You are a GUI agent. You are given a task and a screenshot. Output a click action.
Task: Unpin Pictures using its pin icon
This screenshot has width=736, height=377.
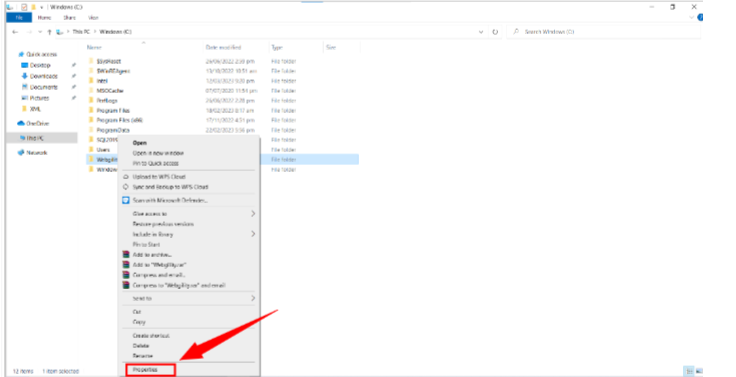coord(74,98)
